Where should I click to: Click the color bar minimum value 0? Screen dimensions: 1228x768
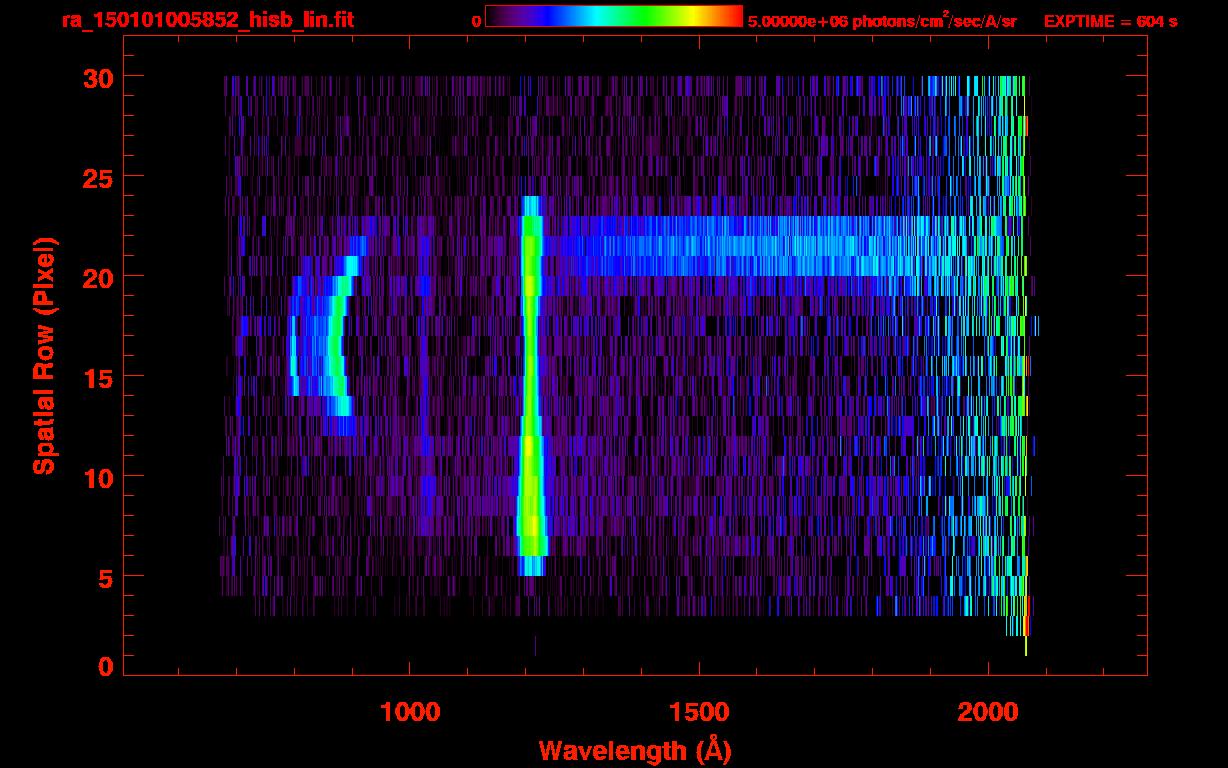[476, 21]
